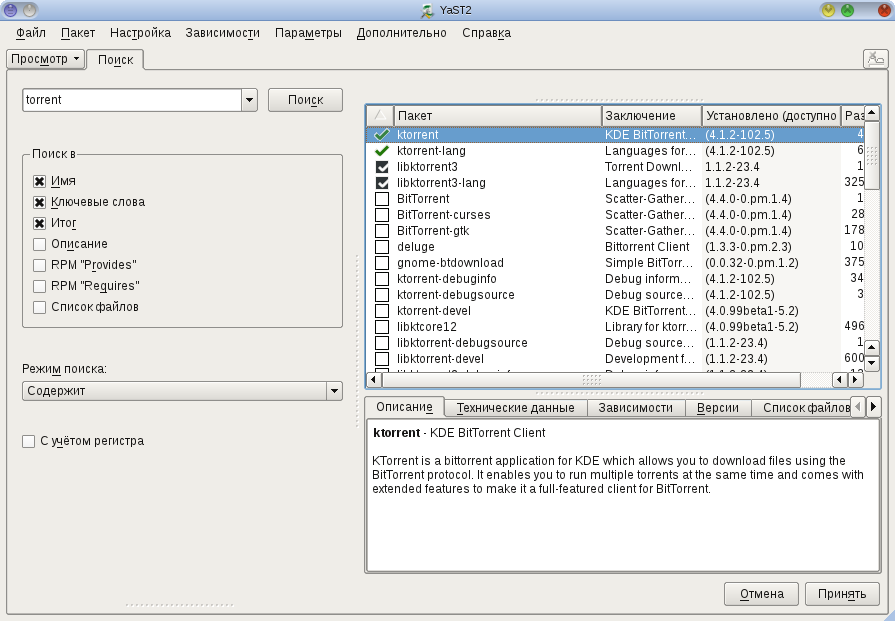The width and height of the screenshot is (895, 621).
Task: Click the sort triangle in the status column header
Action: [380, 115]
